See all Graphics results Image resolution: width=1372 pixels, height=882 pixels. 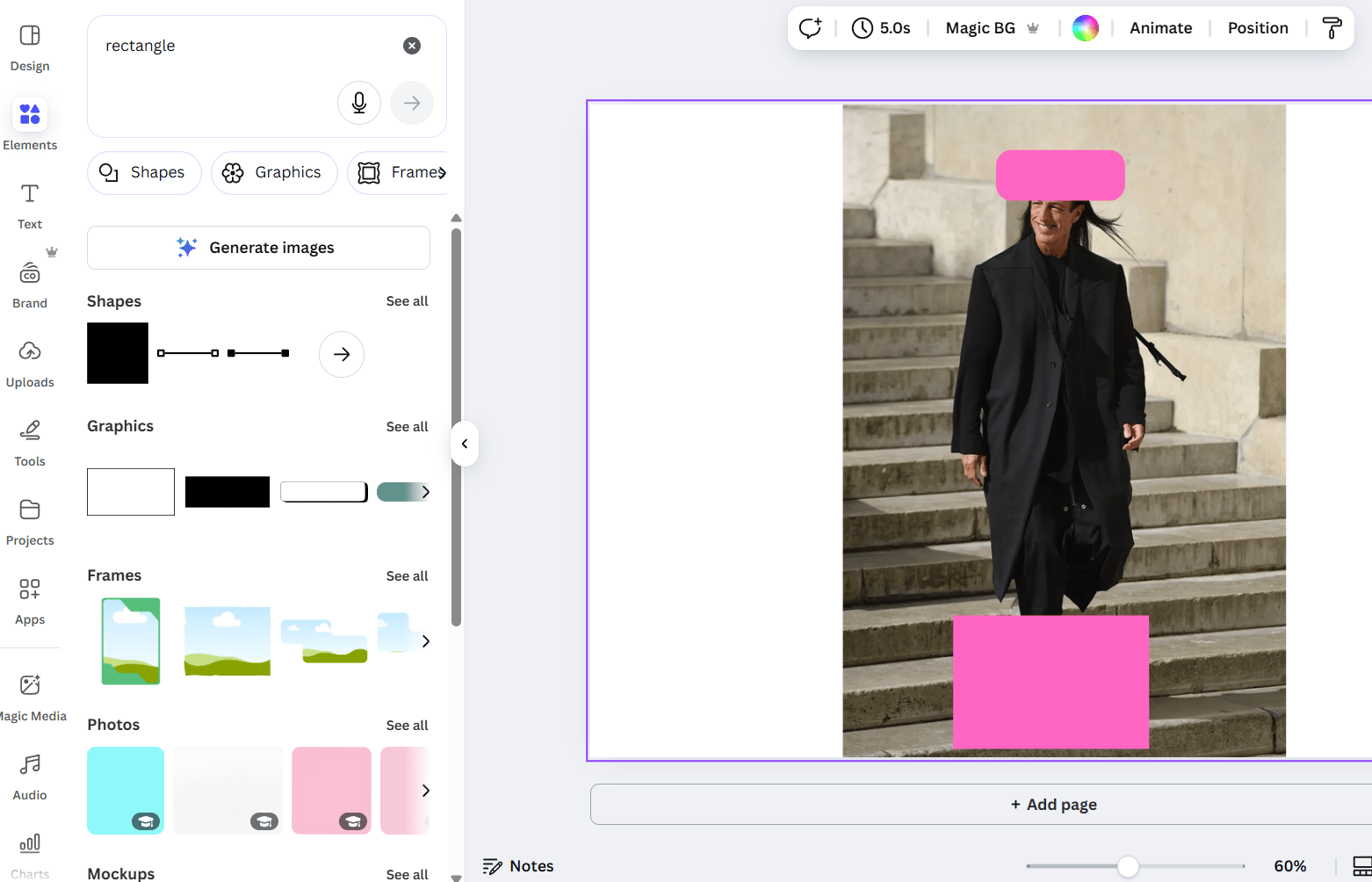pos(407,427)
